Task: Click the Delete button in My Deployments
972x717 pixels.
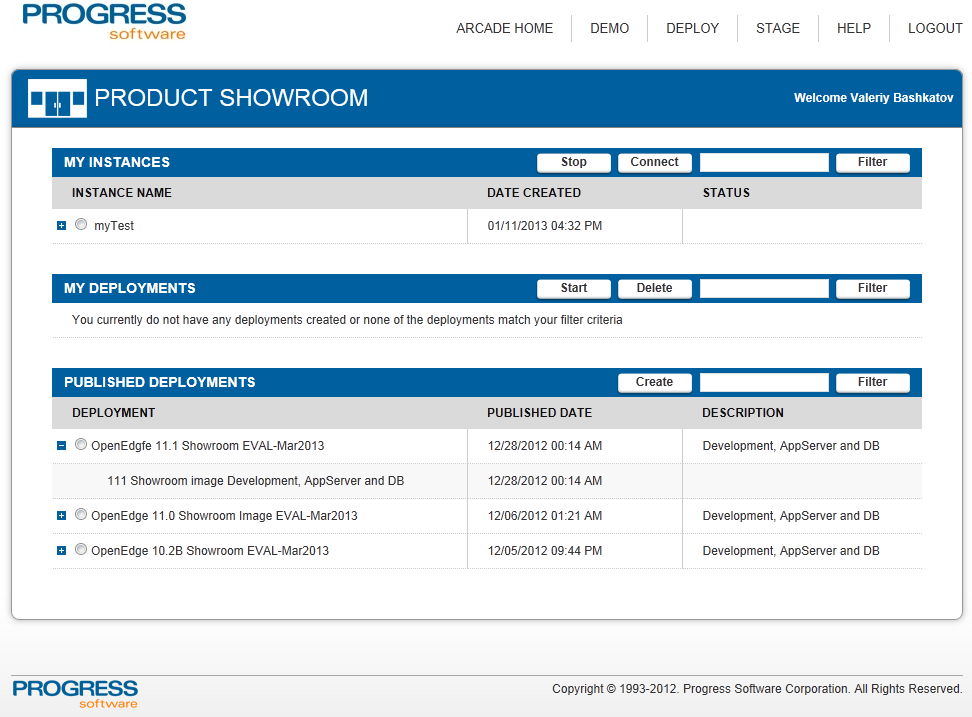Action: click(655, 288)
